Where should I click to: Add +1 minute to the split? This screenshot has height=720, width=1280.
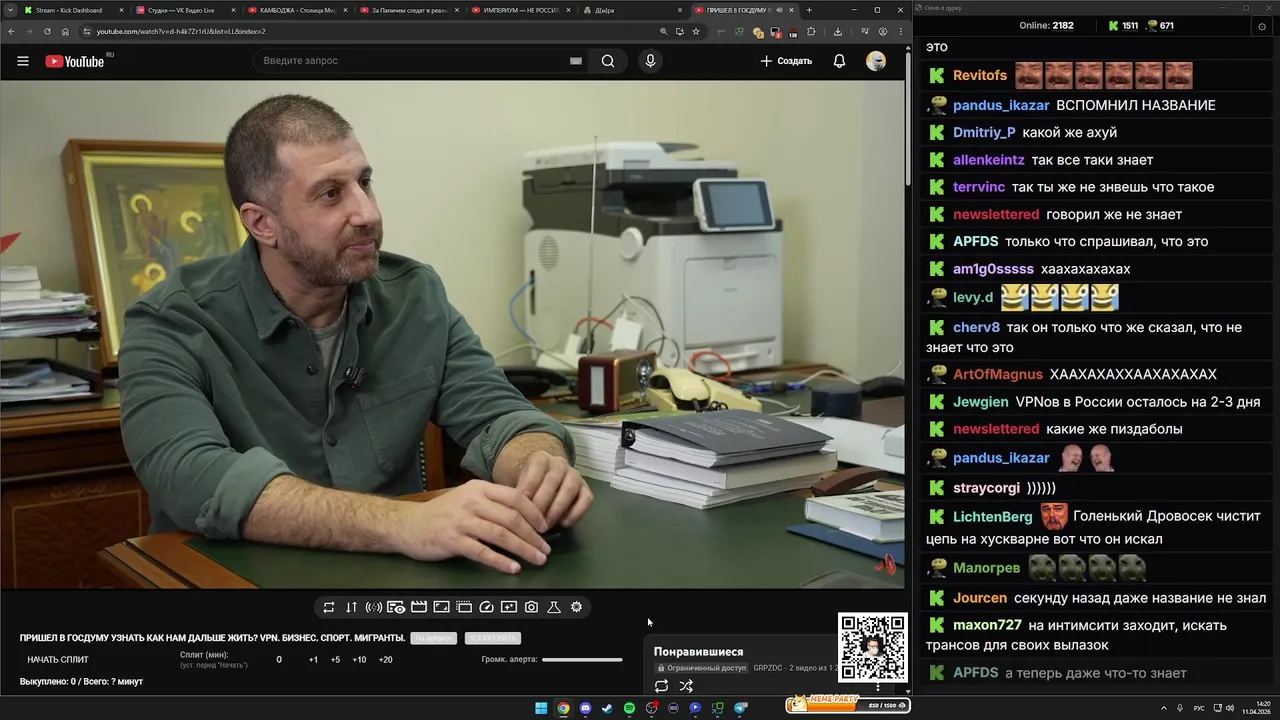(313, 660)
